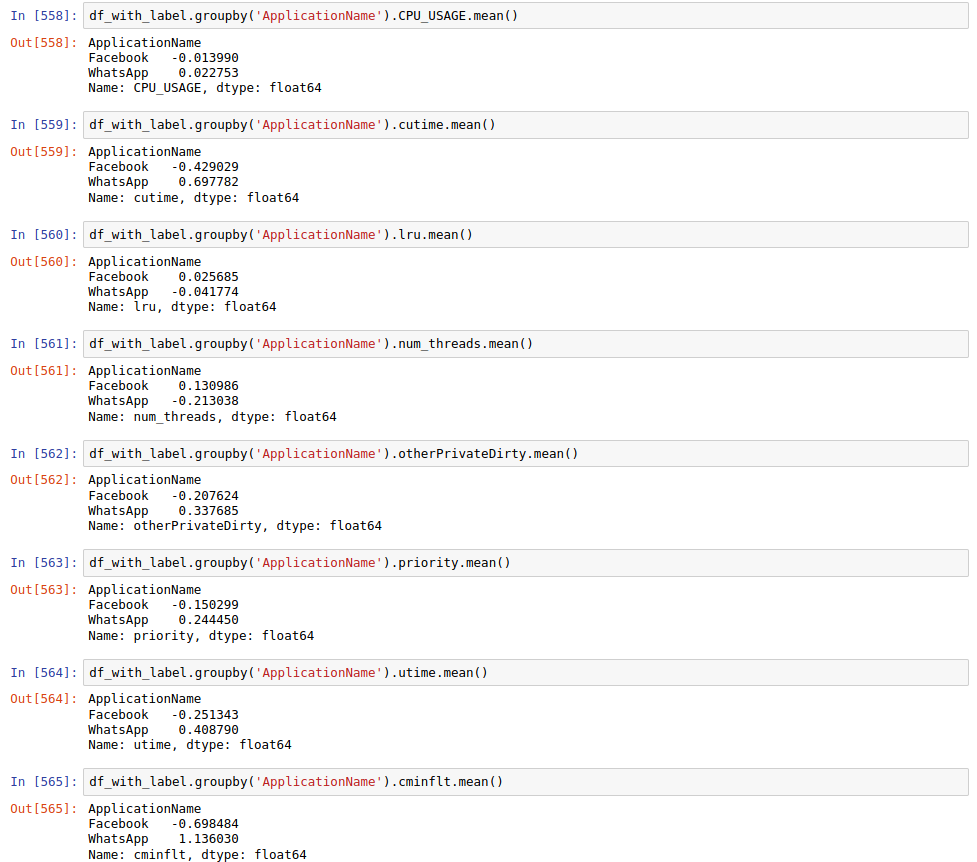
Task: Place cursor in lru.mean() code cell
Action: [x=525, y=235]
